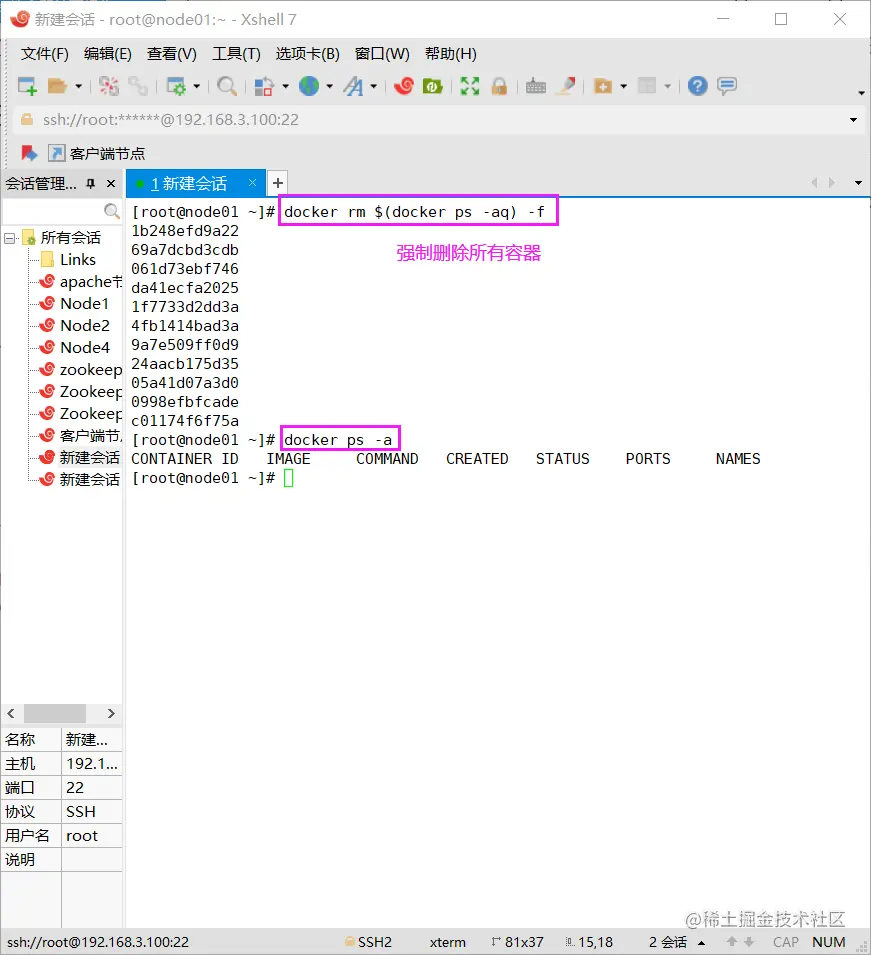The height and width of the screenshot is (955, 871).
Task: Toggle full screen green arrows icon
Action: click(x=470, y=86)
